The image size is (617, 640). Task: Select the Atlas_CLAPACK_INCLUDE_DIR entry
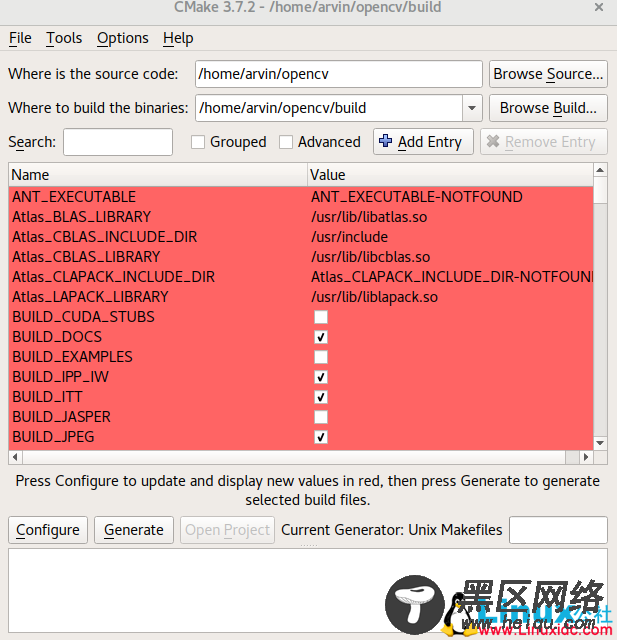tap(113, 277)
